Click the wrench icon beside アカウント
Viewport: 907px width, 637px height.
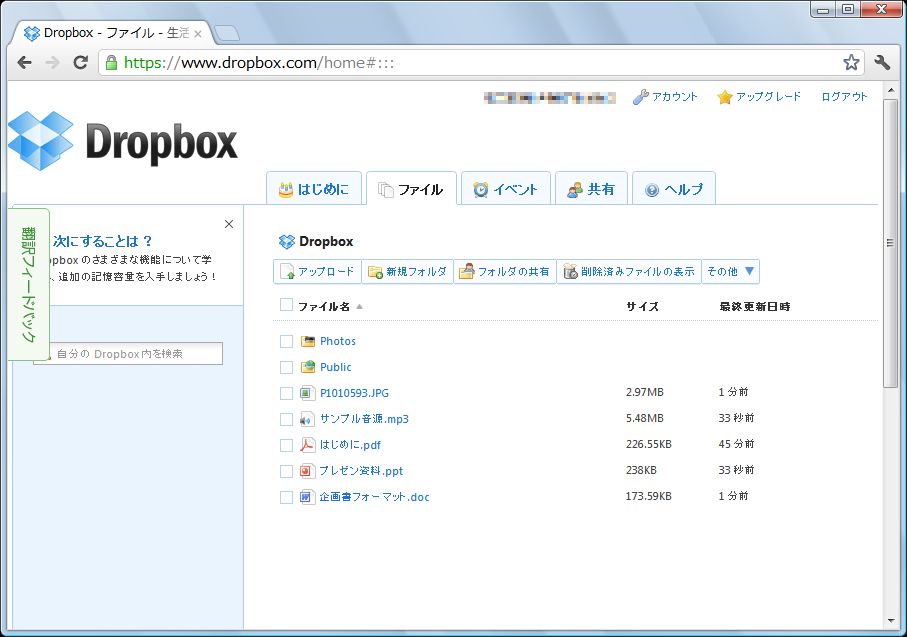point(640,97)
